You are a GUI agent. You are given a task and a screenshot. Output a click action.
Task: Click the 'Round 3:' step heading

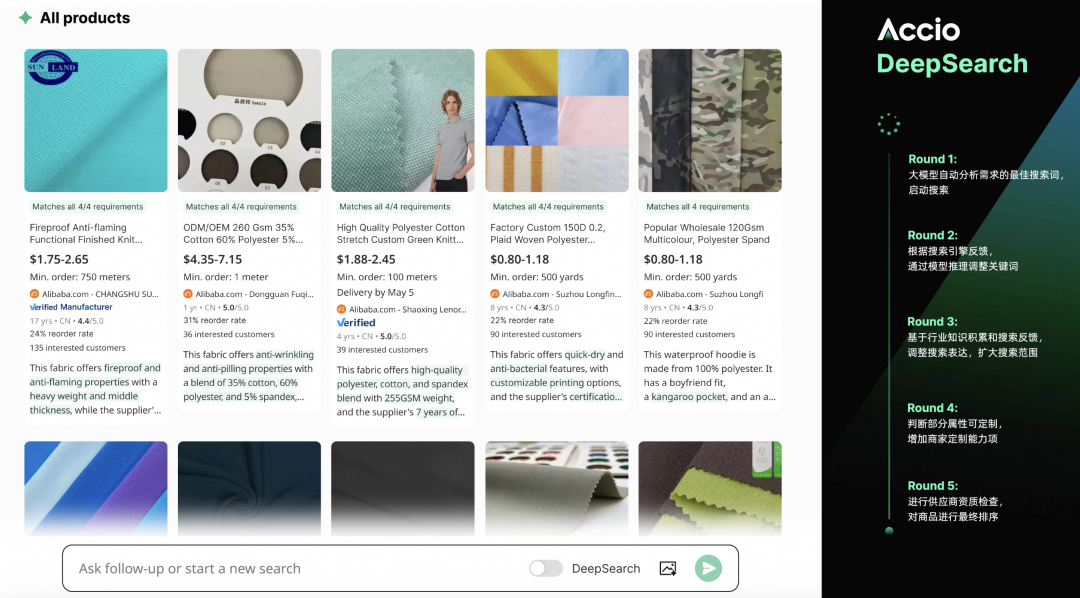tap(933, 322)
